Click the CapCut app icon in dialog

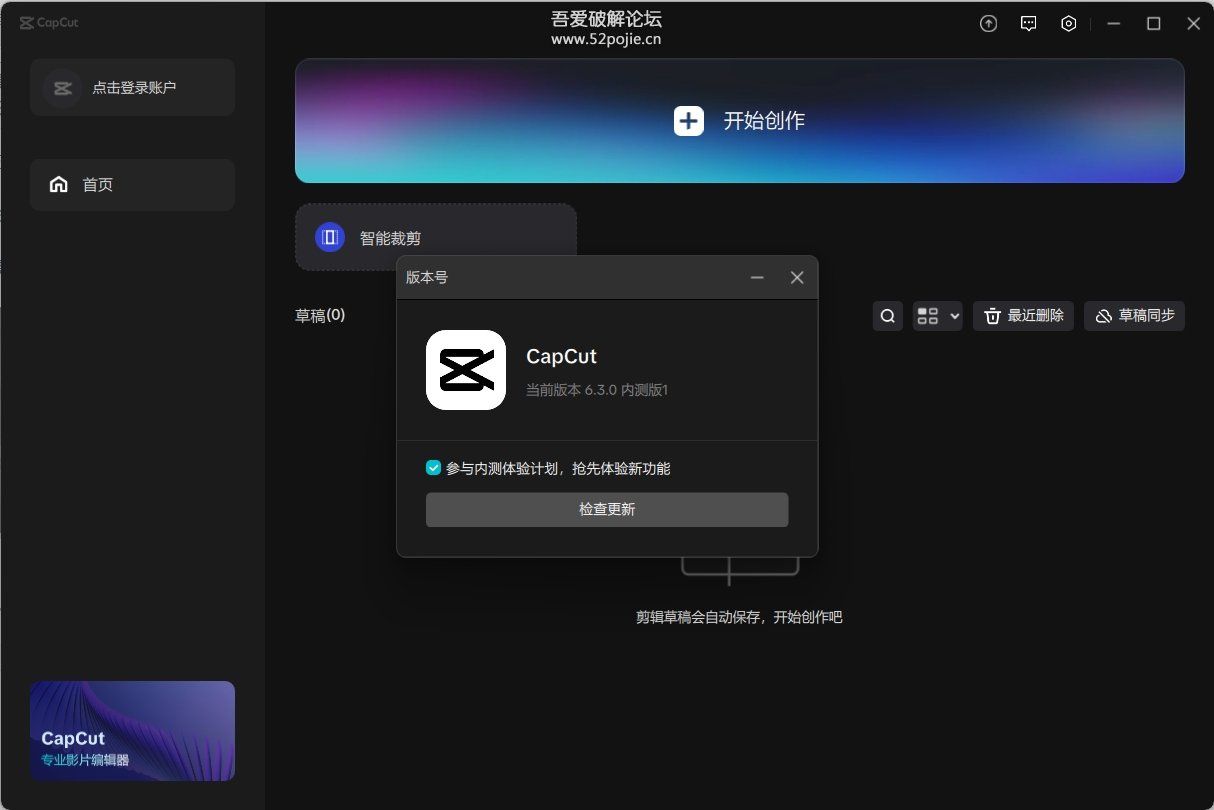466,370
